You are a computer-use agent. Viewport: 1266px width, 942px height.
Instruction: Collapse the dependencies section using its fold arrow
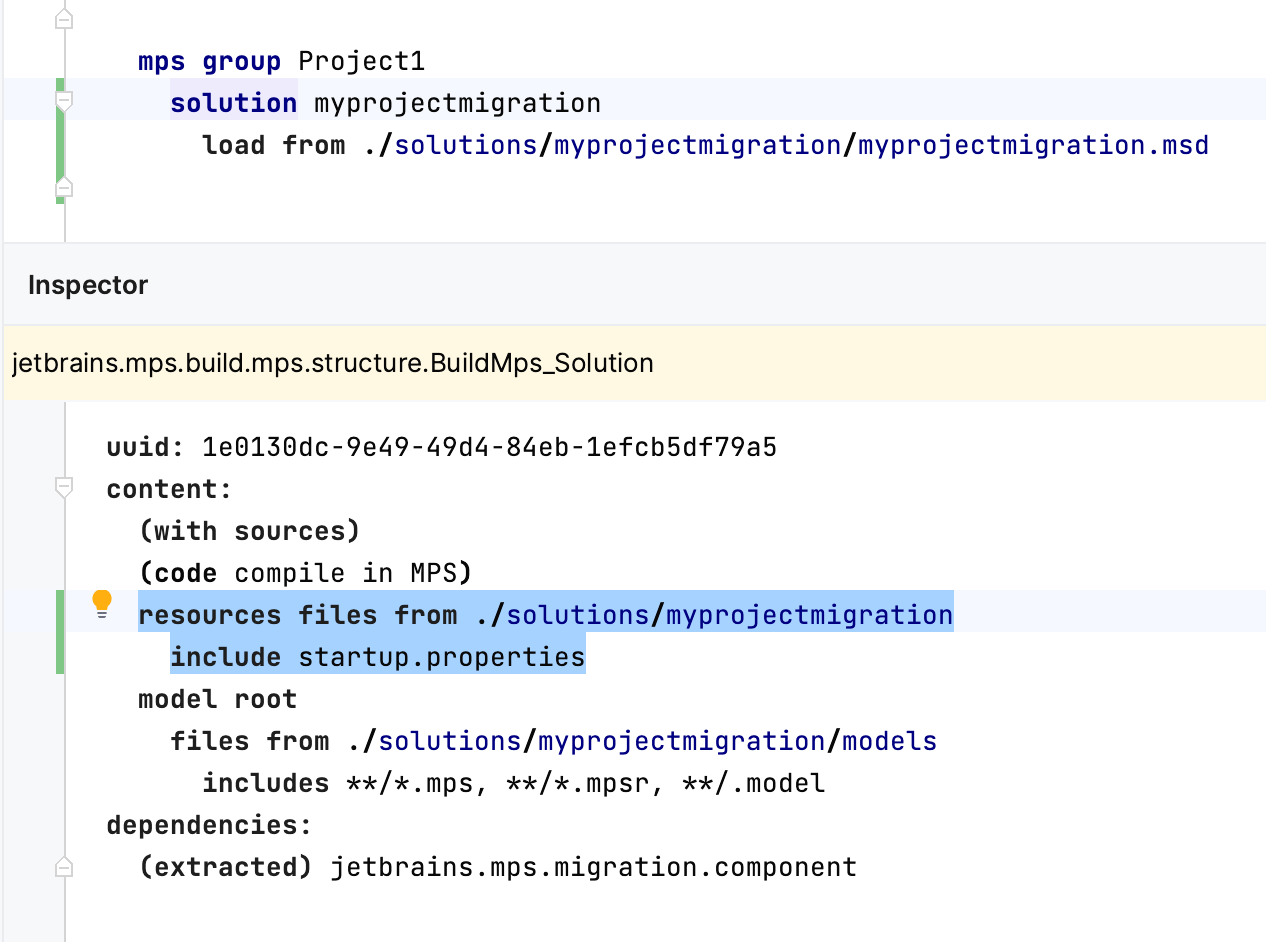click(63, 866)
